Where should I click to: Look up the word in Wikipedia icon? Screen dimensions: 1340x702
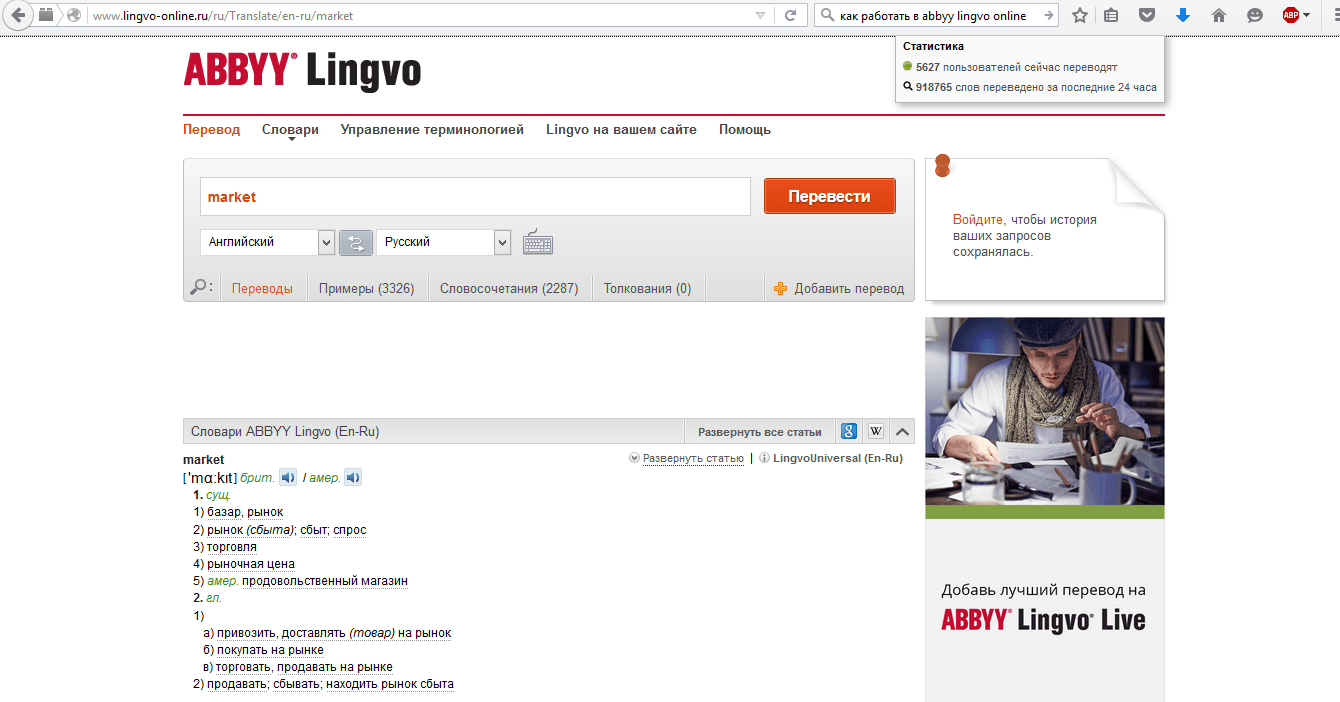click(876, 432)
